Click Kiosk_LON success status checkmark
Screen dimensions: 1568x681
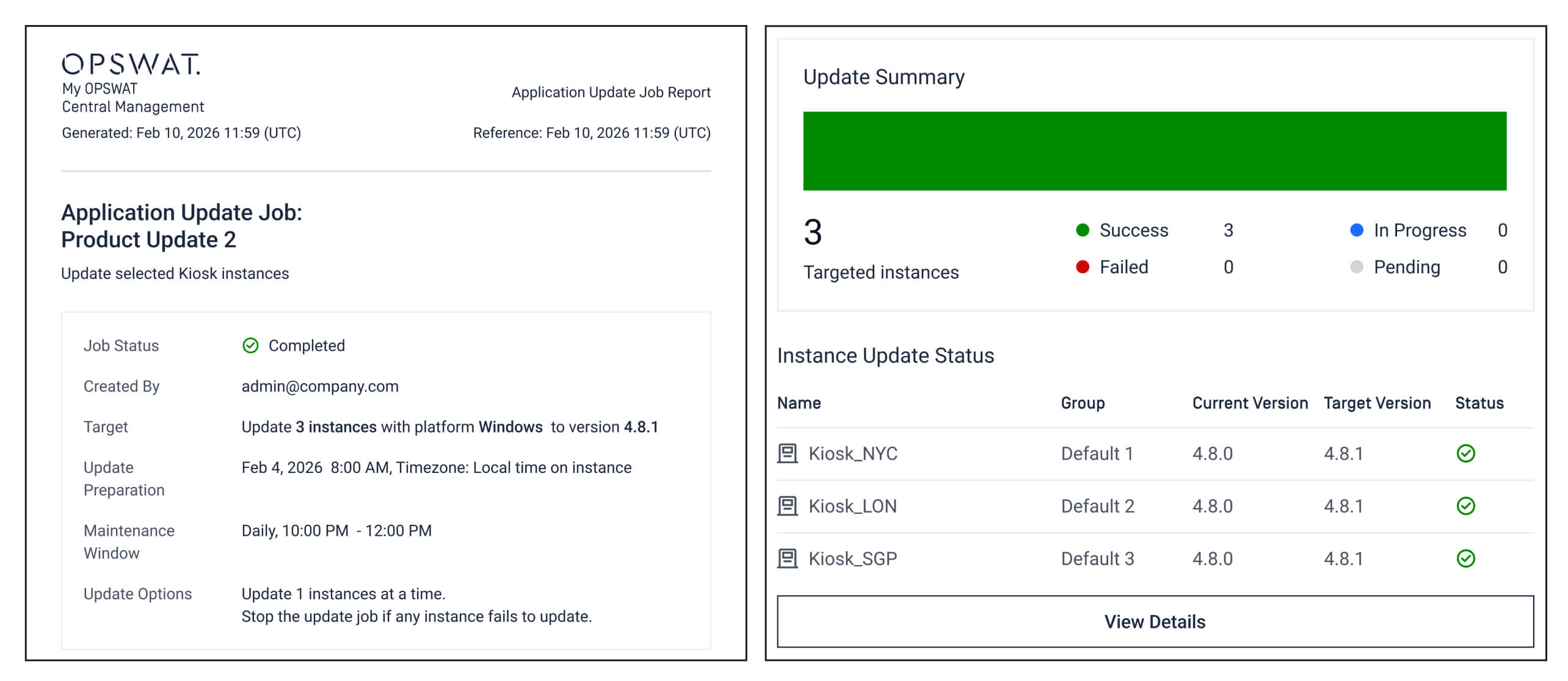click(1465, 506)
